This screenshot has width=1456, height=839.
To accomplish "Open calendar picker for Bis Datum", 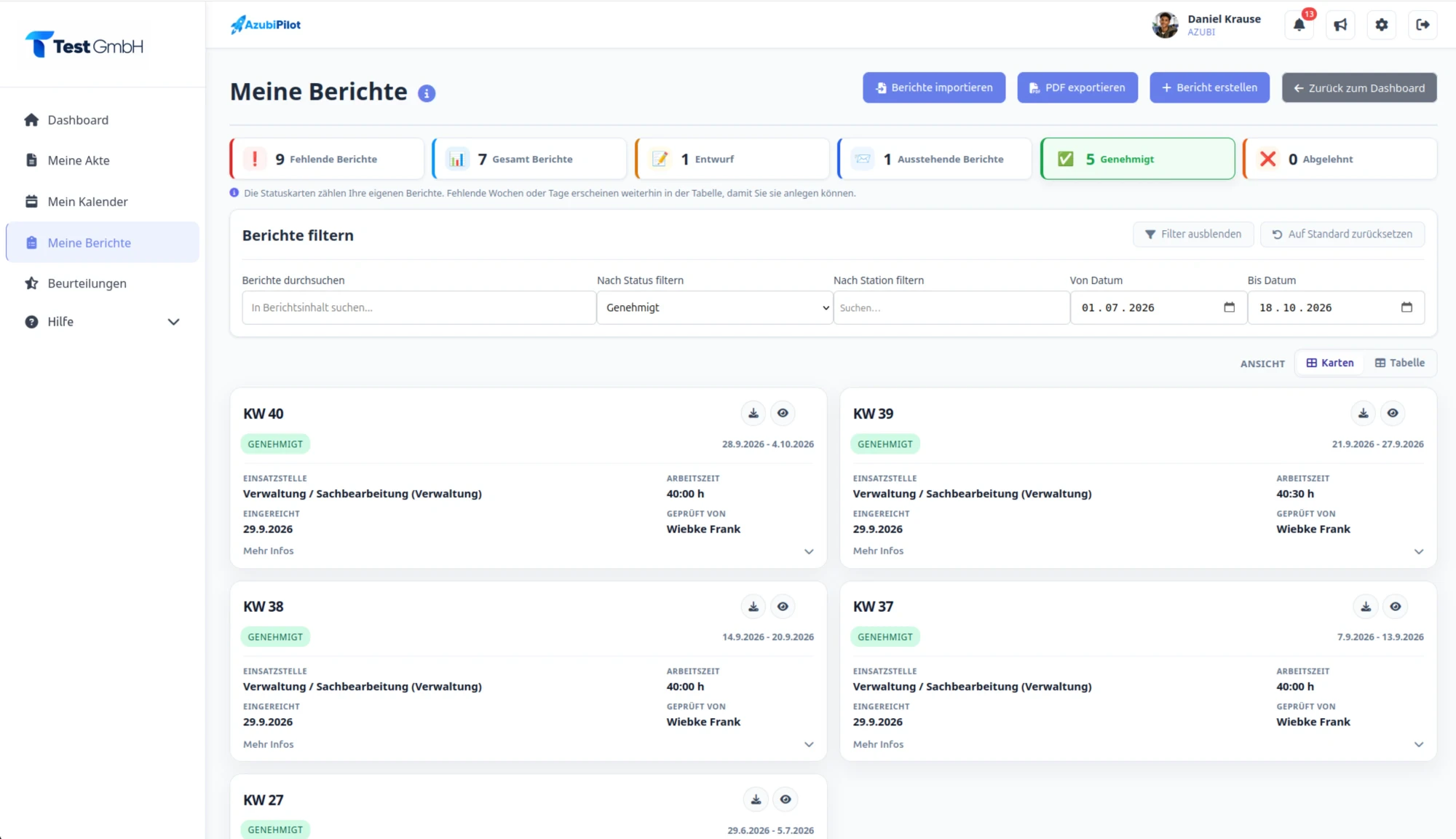I will pyautogui.click(x=1406, y=307).
